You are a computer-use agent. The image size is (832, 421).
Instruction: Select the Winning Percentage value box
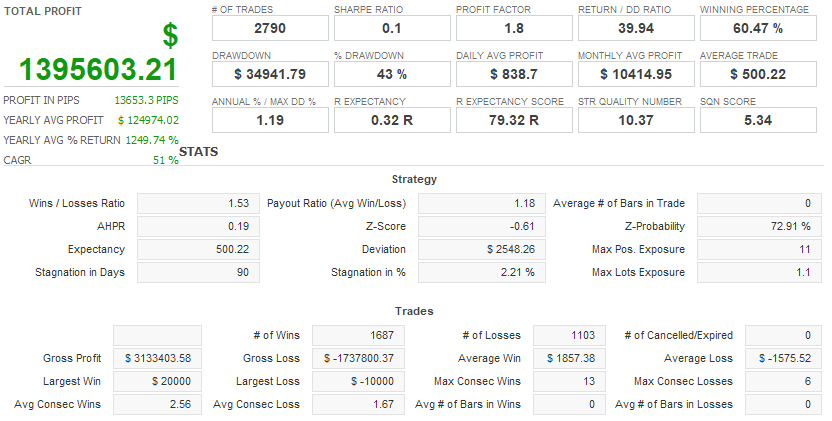(x=757, y=27)
